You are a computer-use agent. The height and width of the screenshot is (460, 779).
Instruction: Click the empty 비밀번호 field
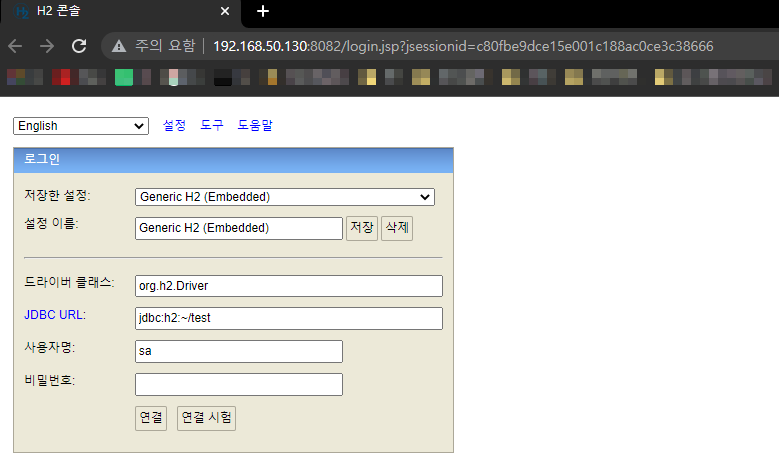coord(238,384)
